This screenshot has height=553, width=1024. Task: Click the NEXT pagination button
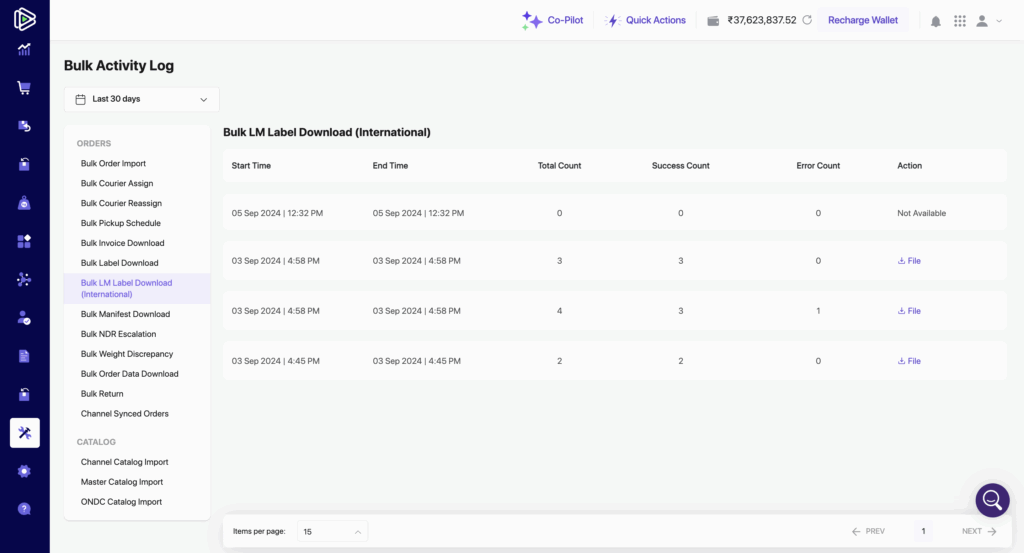pyautogui.click(x=978, y=532)
